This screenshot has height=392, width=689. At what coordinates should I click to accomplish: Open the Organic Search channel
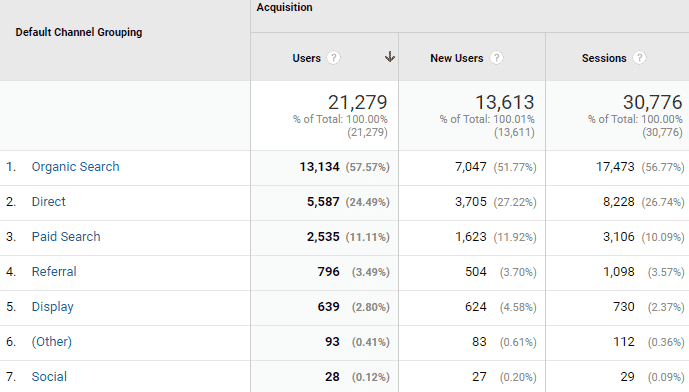[x=76, y=167]
